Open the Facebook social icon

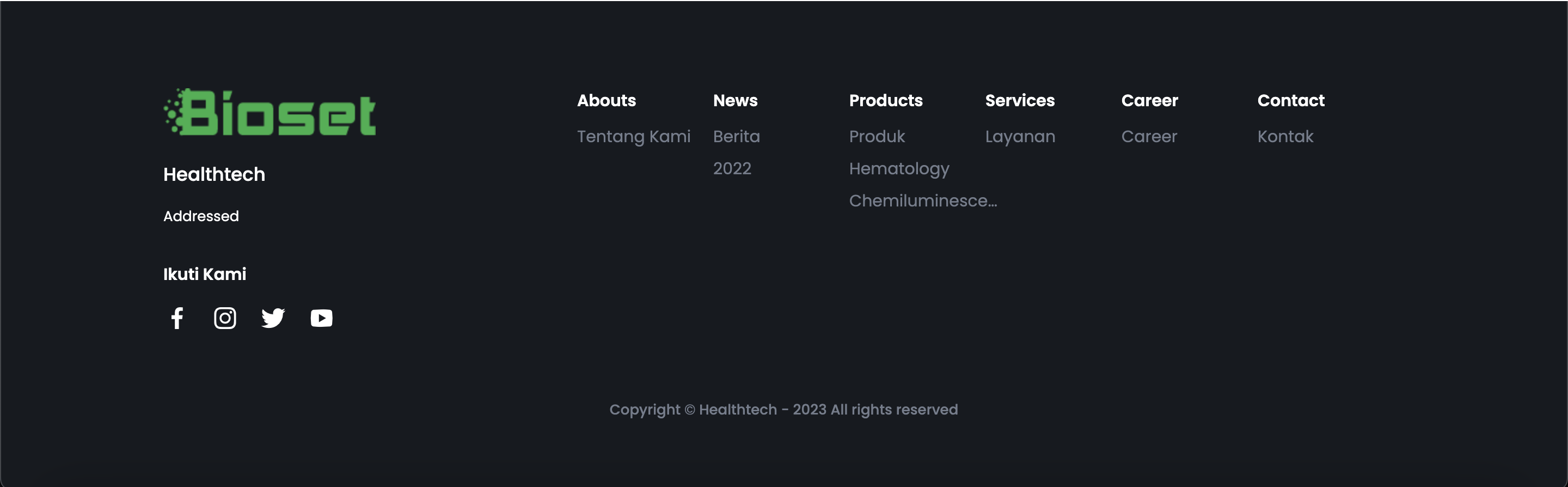click(x=177, y=318)
